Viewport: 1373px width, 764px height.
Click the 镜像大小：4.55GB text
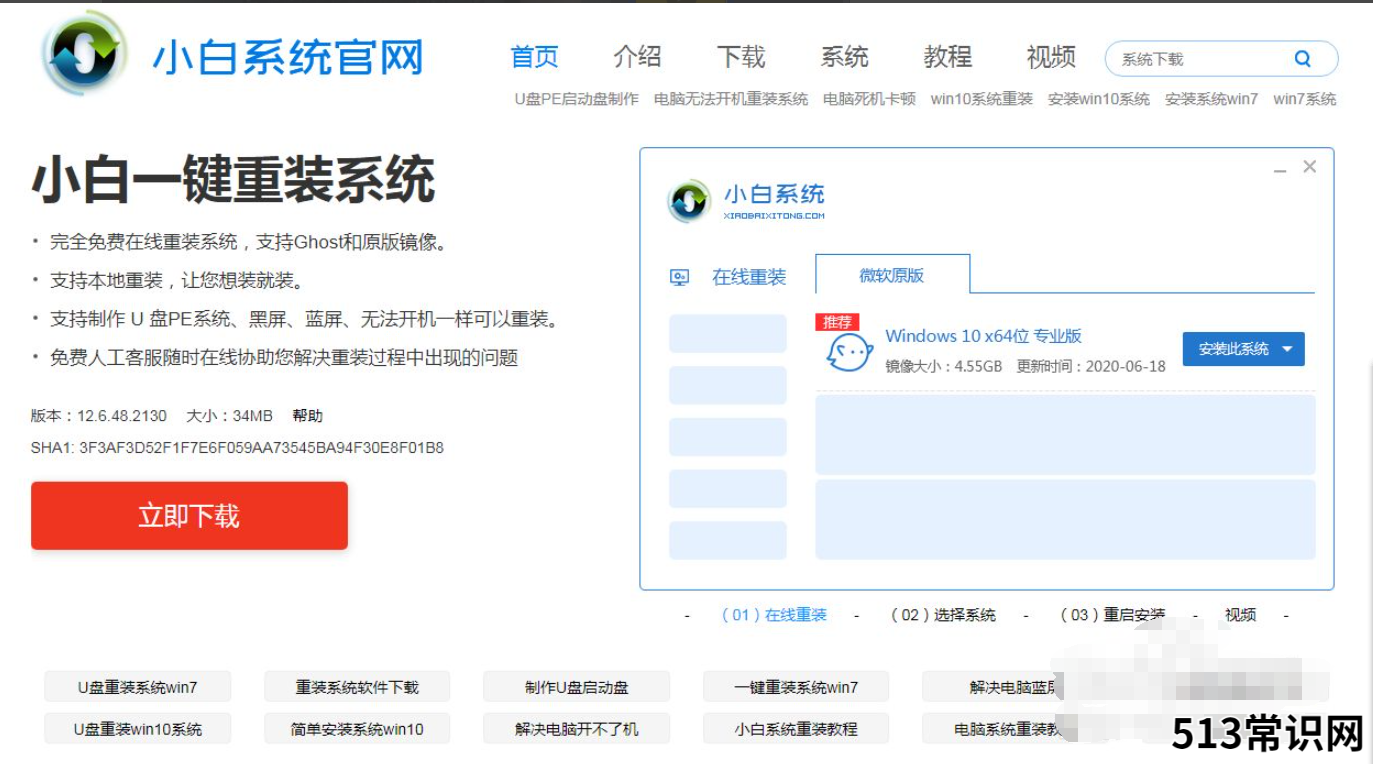pyautogui.click(x=943, y=366)
